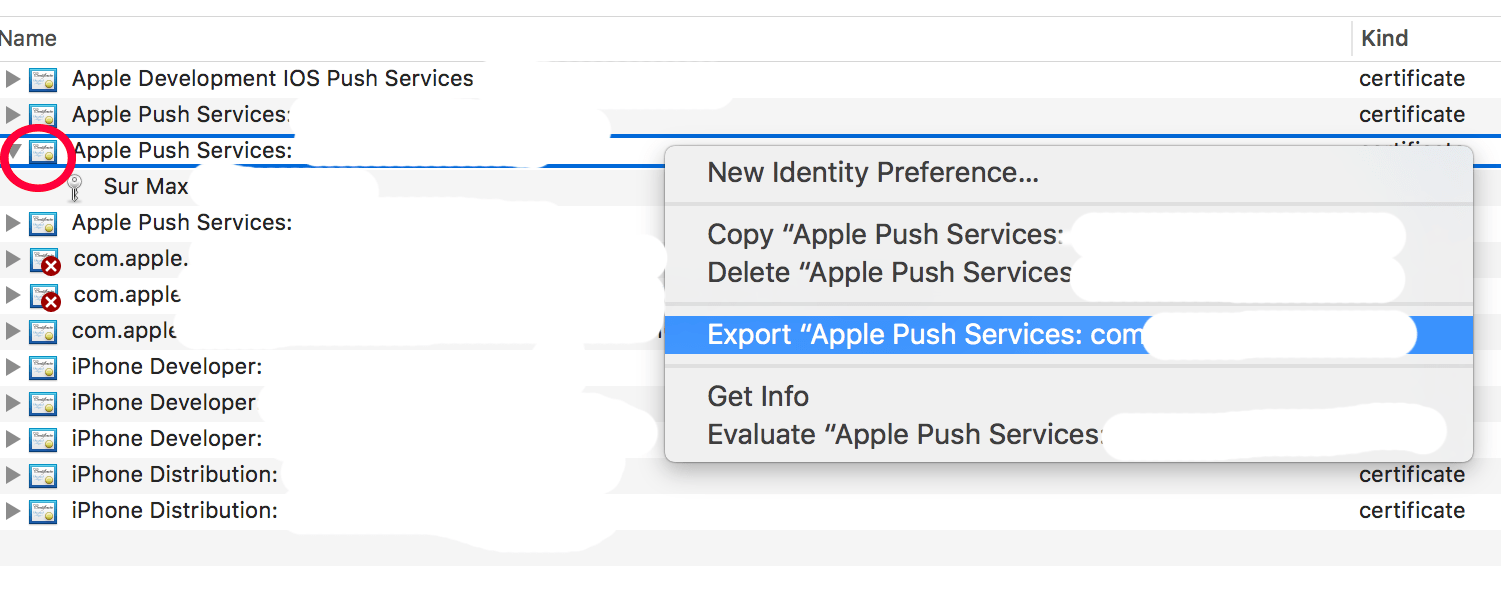Collapse the expanded Apple Push Services certificate
Viewport: 1501px width, 600px height.
coord(12,152)
